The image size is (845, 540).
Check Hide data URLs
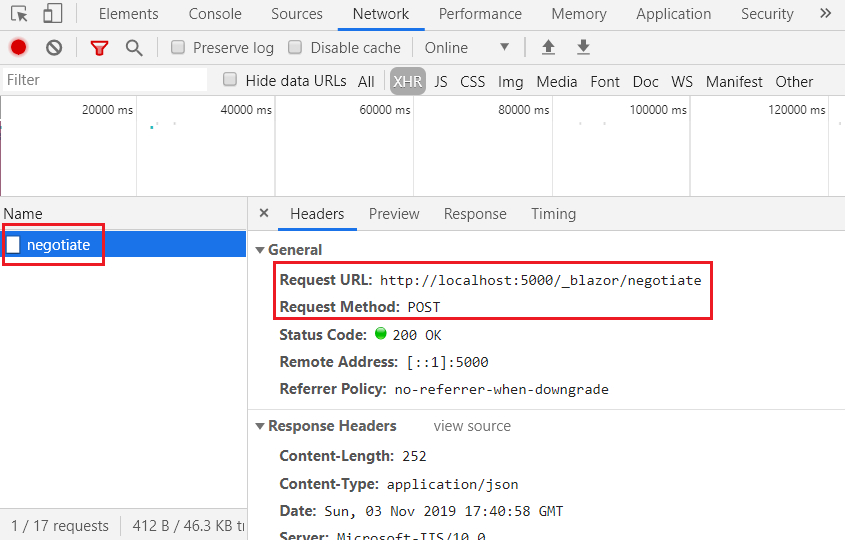click(230, 80)
